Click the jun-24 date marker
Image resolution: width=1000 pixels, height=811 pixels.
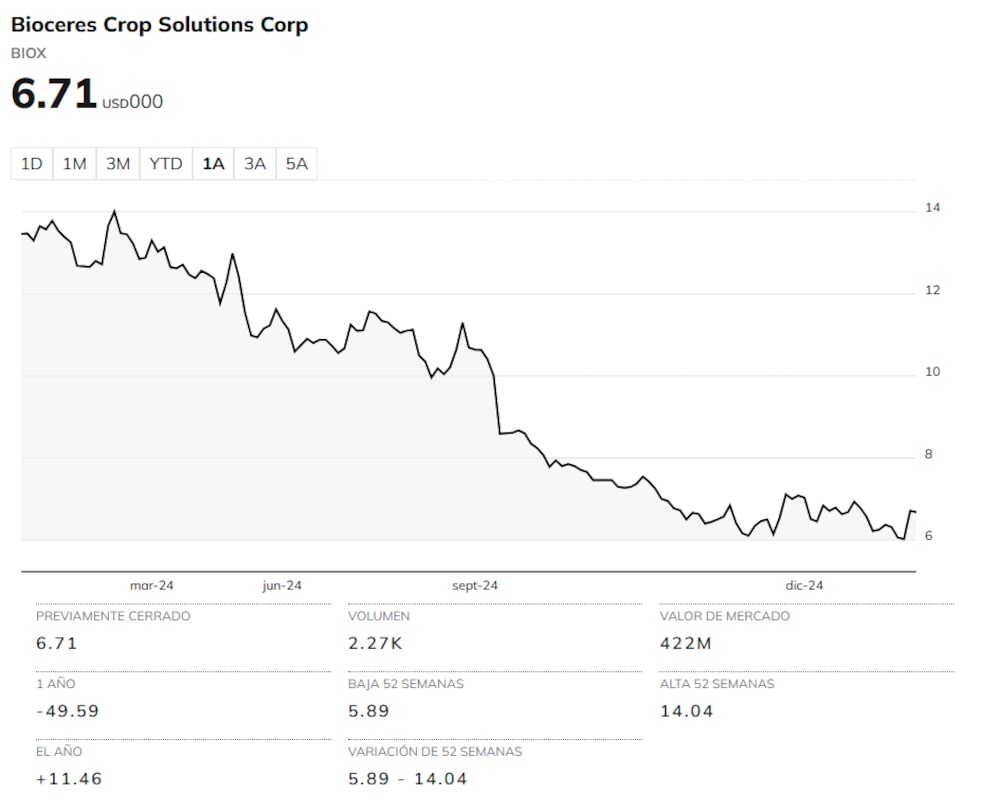tap(282, 586)
